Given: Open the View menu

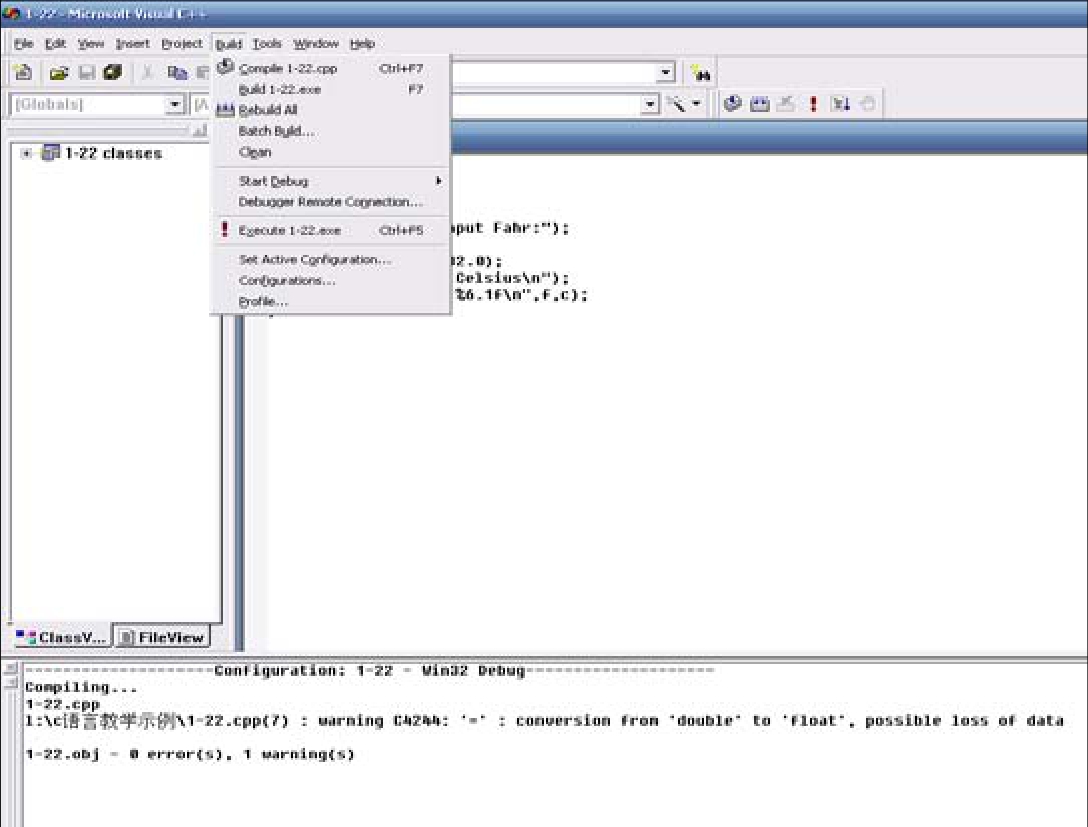Looking at the screenshot, I should click(91, 44).
